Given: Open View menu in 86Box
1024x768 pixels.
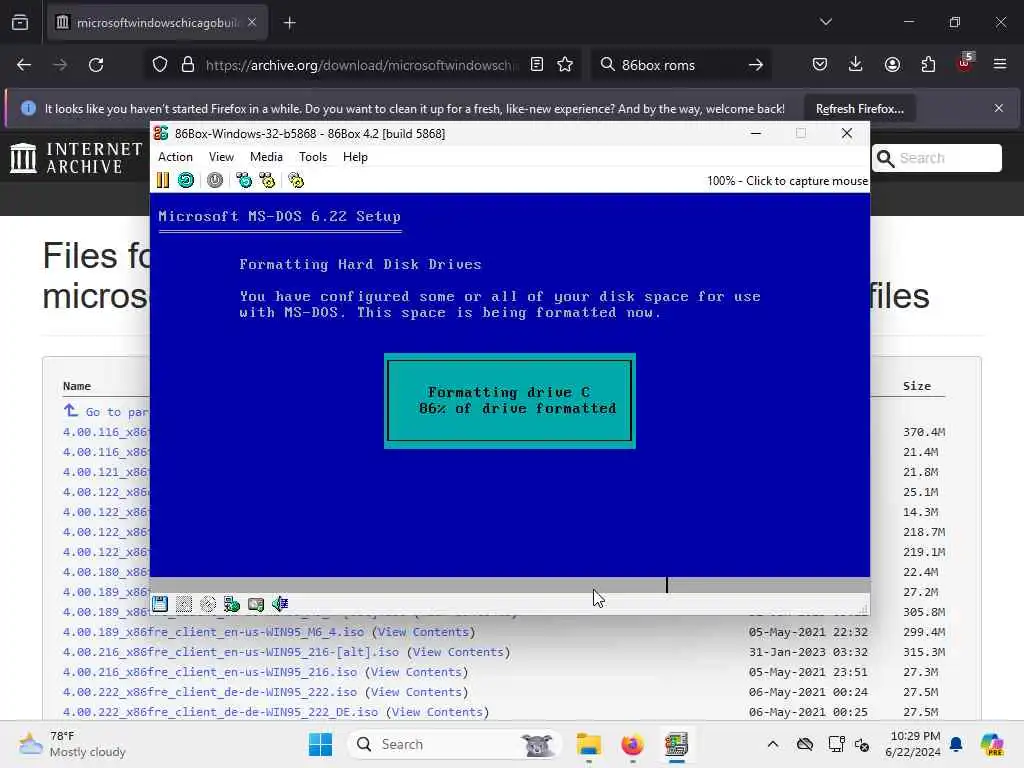Looking at the screenshot, I should [221, 157].
